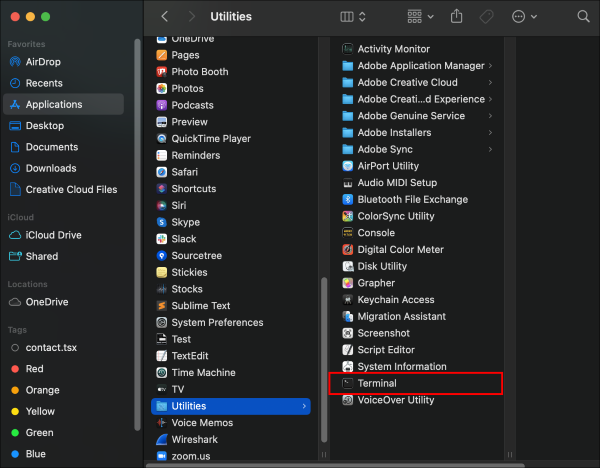The height and width of the screenshot is (468, 600).
Task: Open the group-by options dropdown
Action: click(x=420, y=16)
